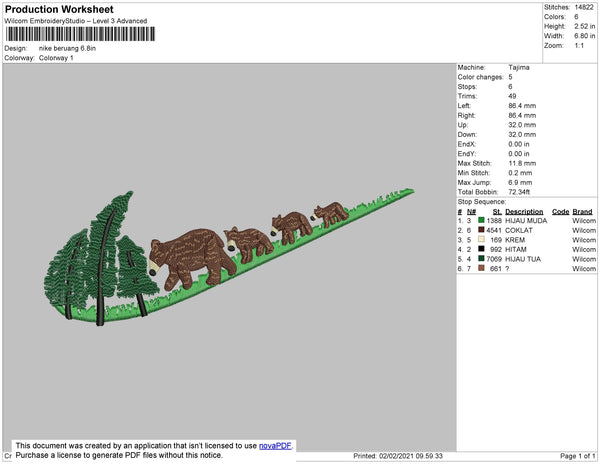Click the swatch for stop 661

click(481, 268)
